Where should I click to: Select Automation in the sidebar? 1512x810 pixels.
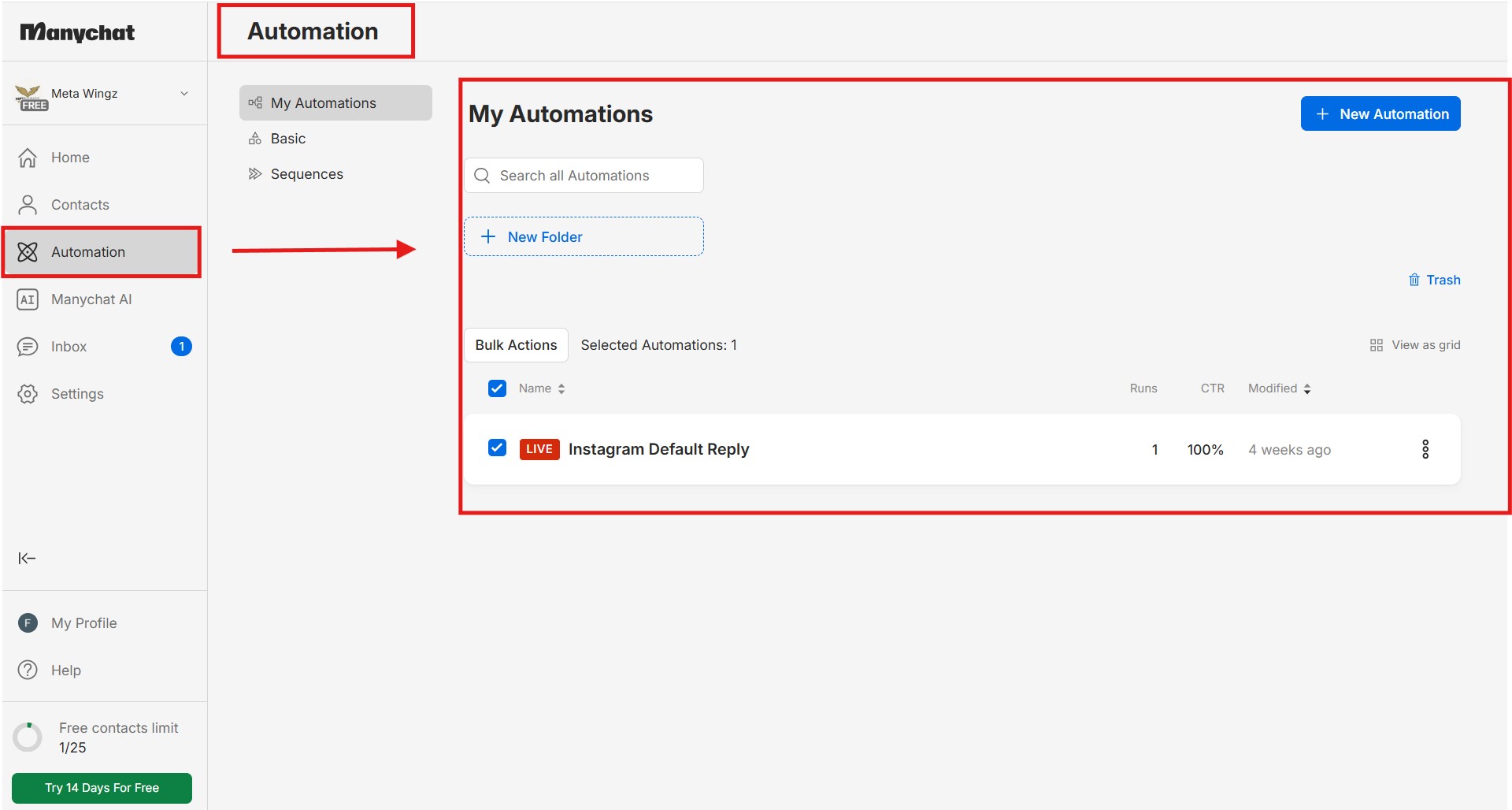102,252
